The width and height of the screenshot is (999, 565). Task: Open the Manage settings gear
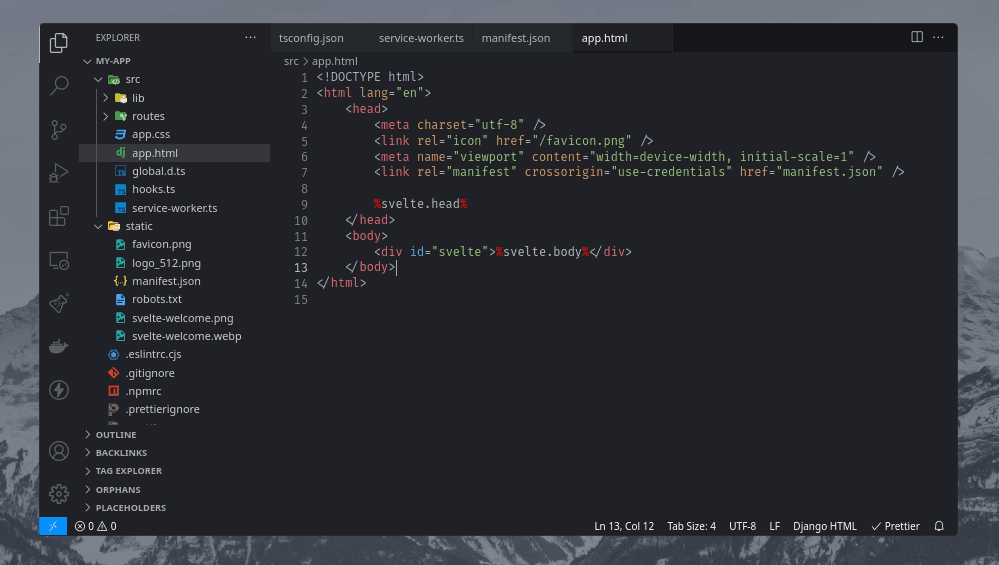[x=59, y=493]
